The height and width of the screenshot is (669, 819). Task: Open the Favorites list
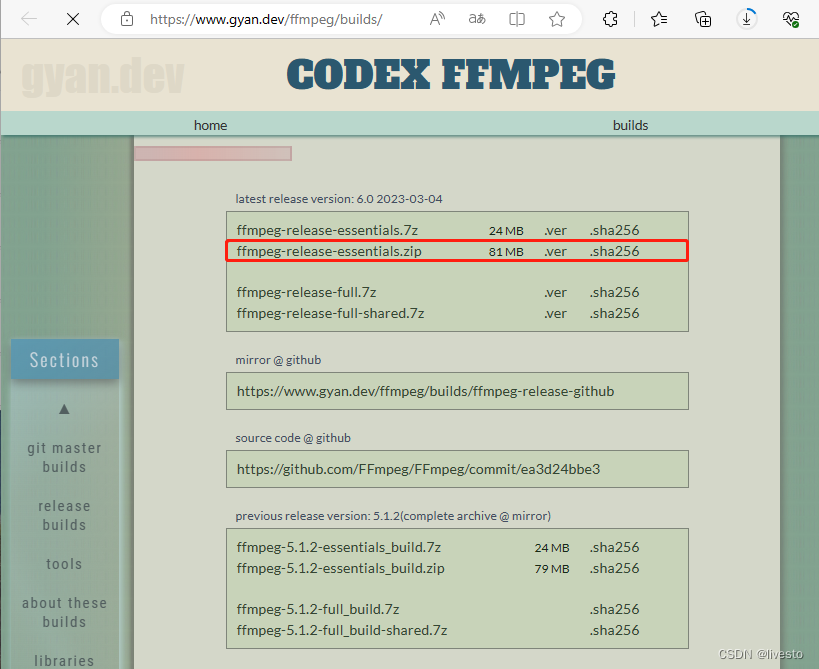click(660, 19)
